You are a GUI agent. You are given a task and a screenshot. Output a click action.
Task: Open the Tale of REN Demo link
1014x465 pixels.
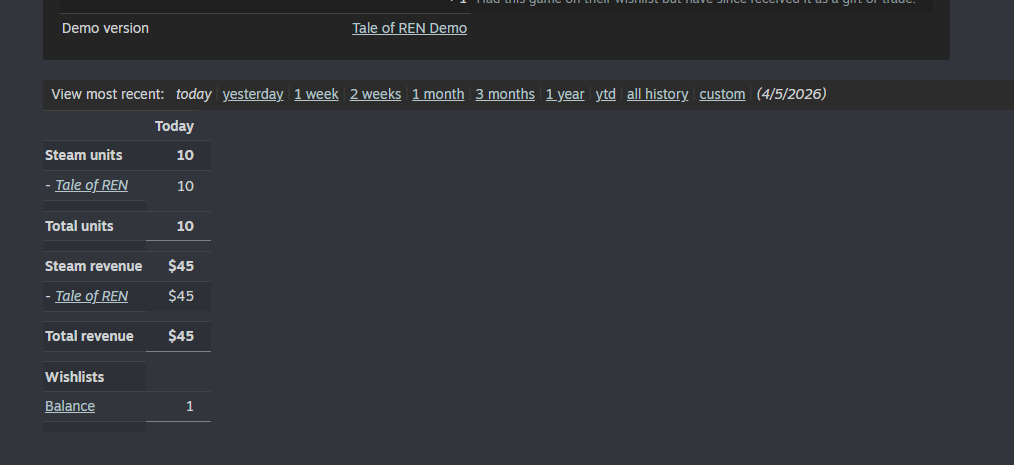pyautogui.click(x=409, y=28)
